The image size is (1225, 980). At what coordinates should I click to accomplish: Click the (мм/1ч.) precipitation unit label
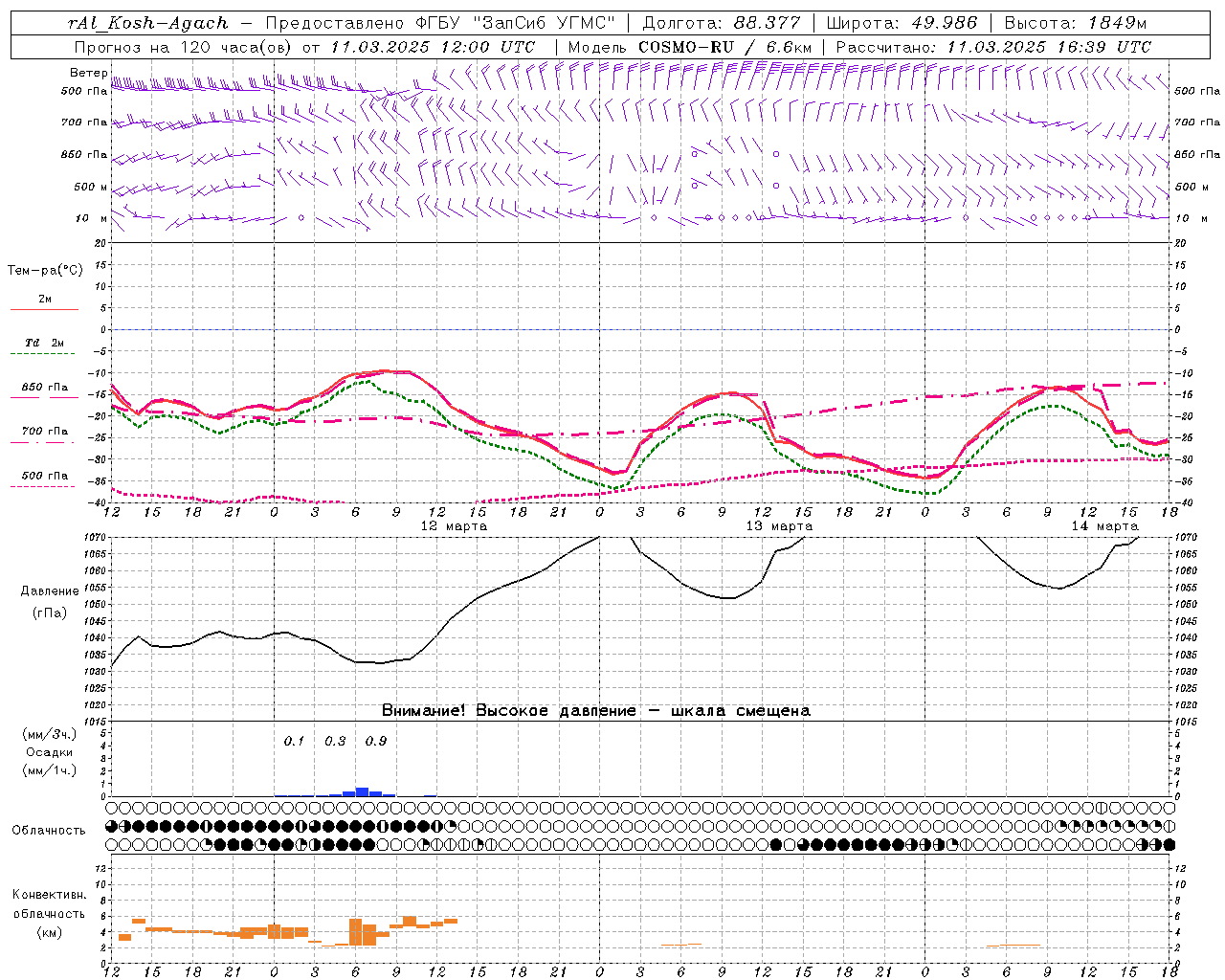50,770
